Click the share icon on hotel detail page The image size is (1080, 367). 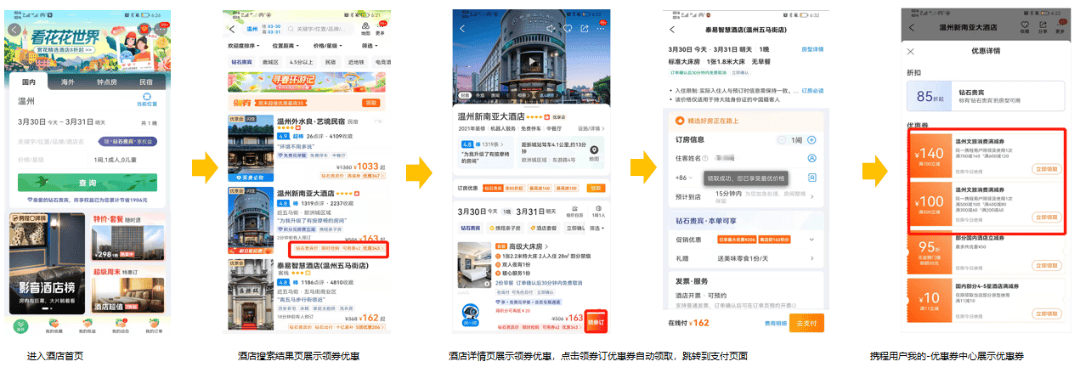tap(584, 28)
